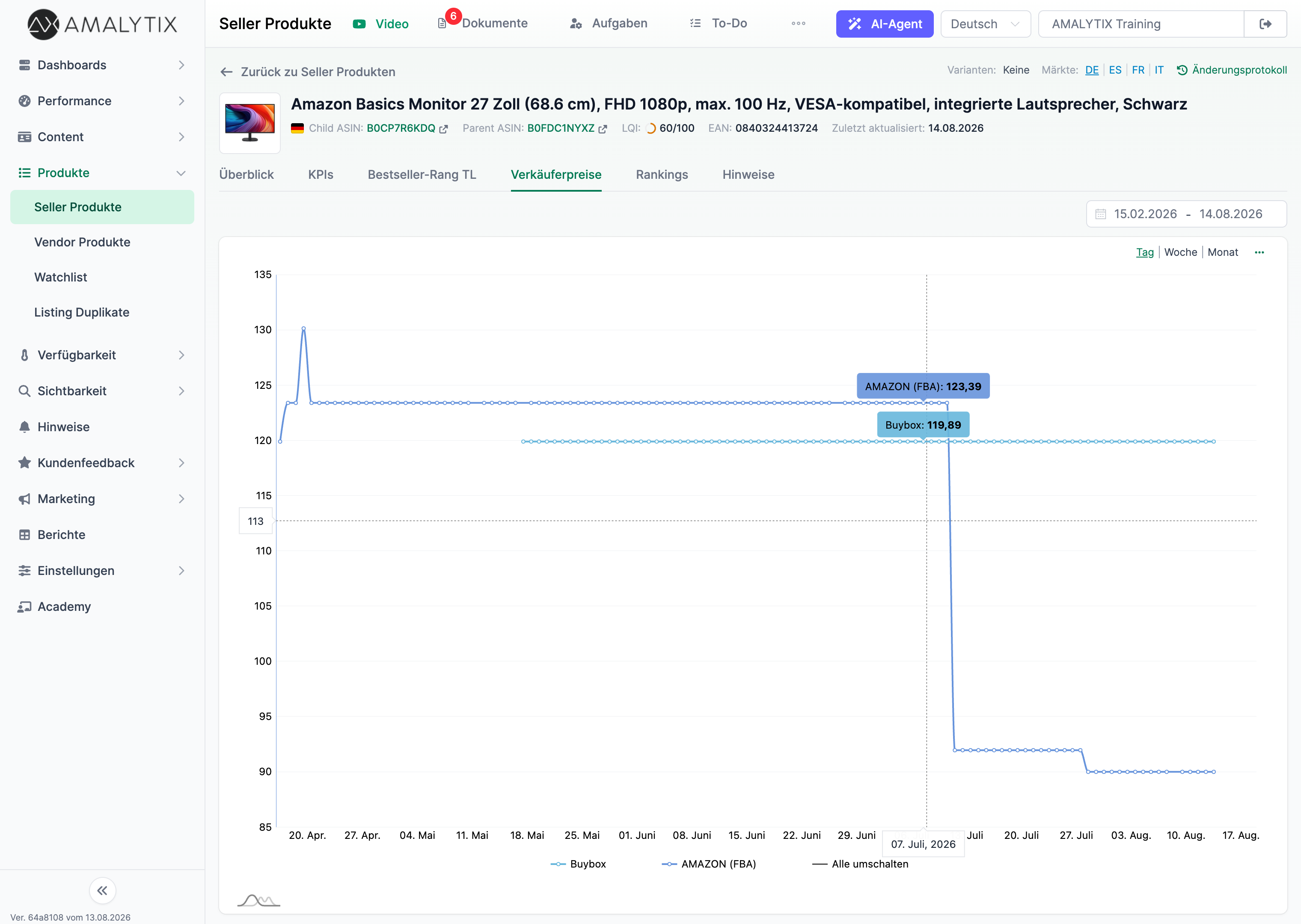Image resolution: width=1301 pixels, height=924 pixels.
Task: Click the AMAZON (FBA) peak point at 130
Action: (x=303, y=328)
